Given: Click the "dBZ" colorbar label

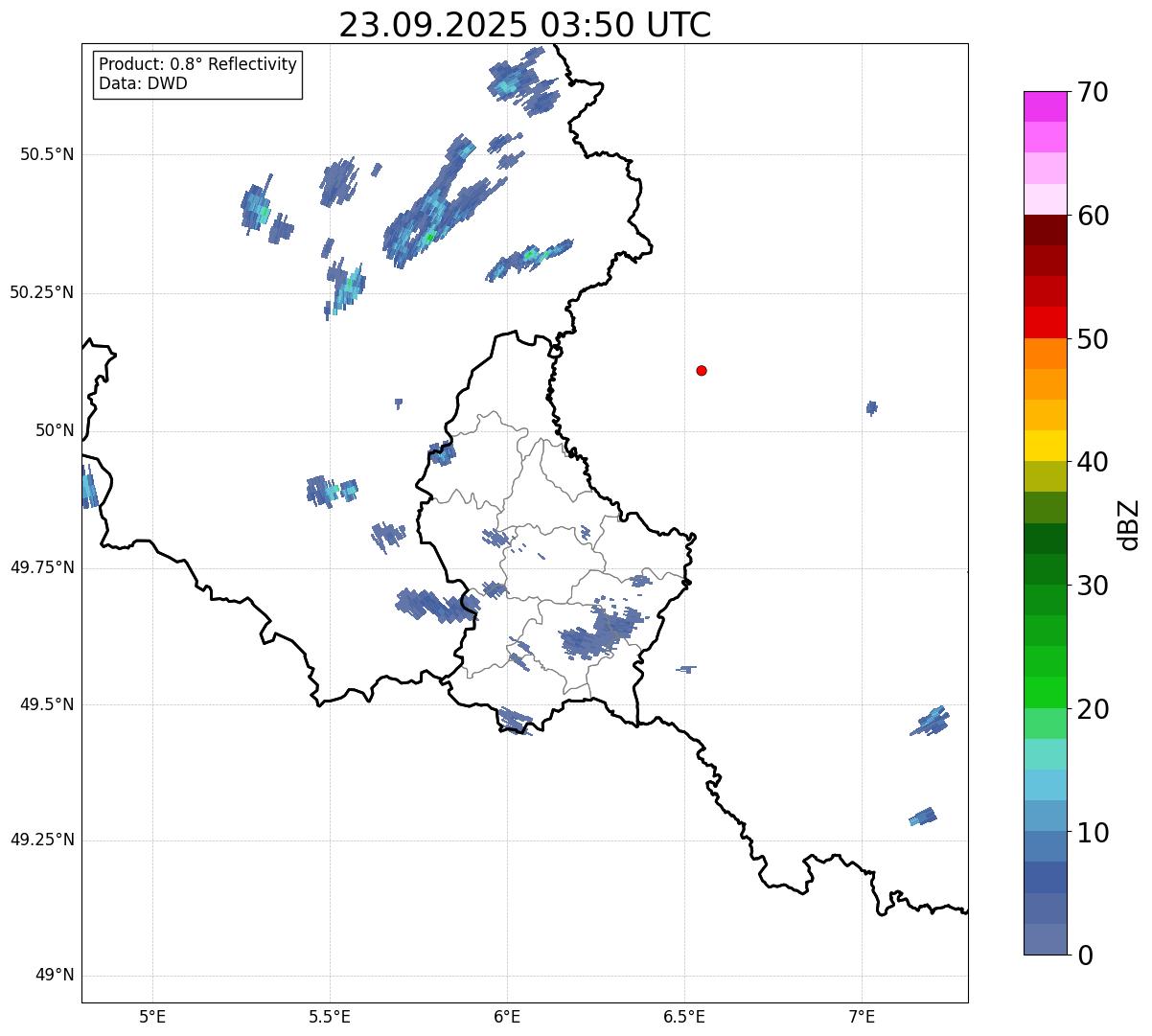Looking at the screenshot, I should (x=1129, y=524).
